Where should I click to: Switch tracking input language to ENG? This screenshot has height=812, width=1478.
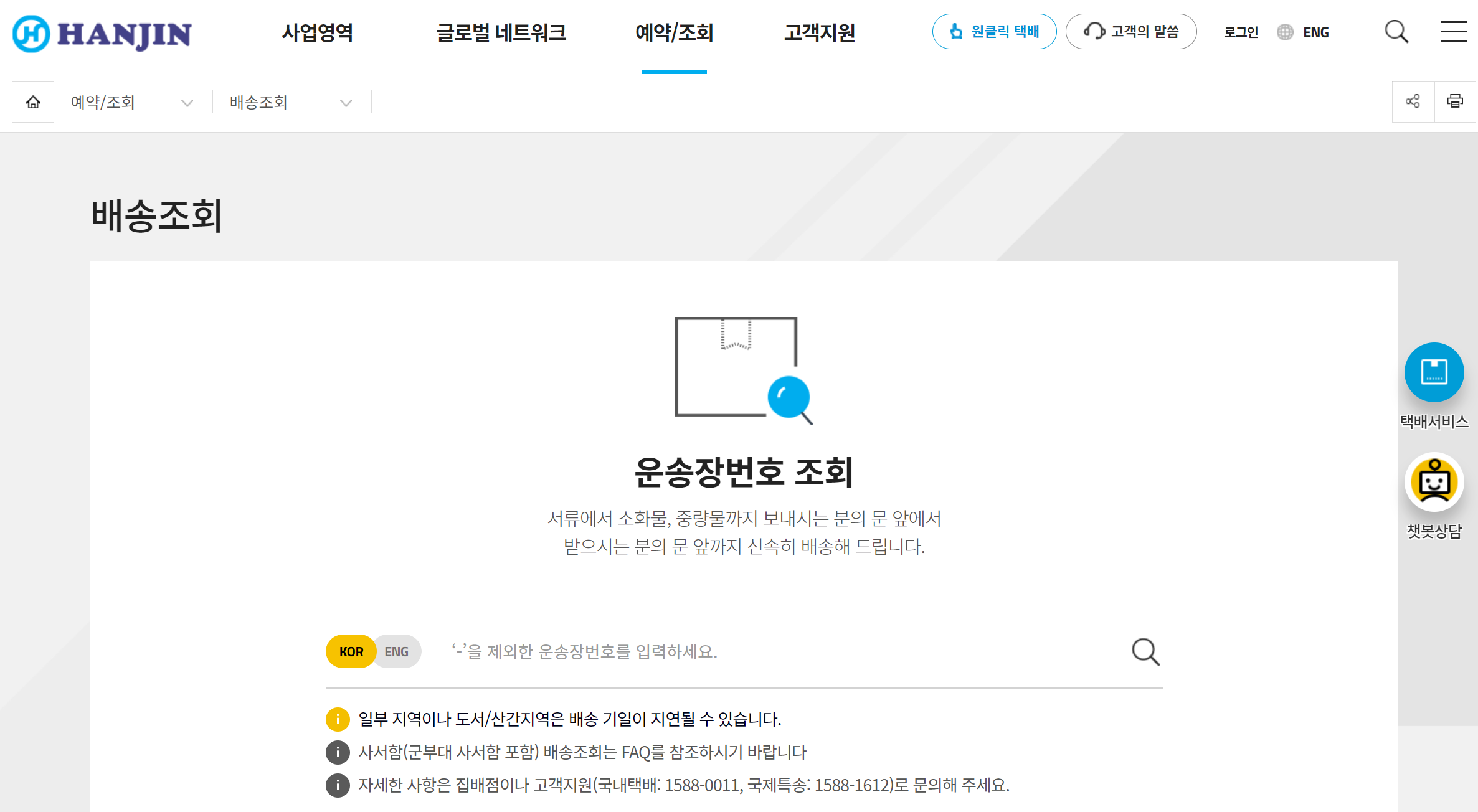click(397, 651)
